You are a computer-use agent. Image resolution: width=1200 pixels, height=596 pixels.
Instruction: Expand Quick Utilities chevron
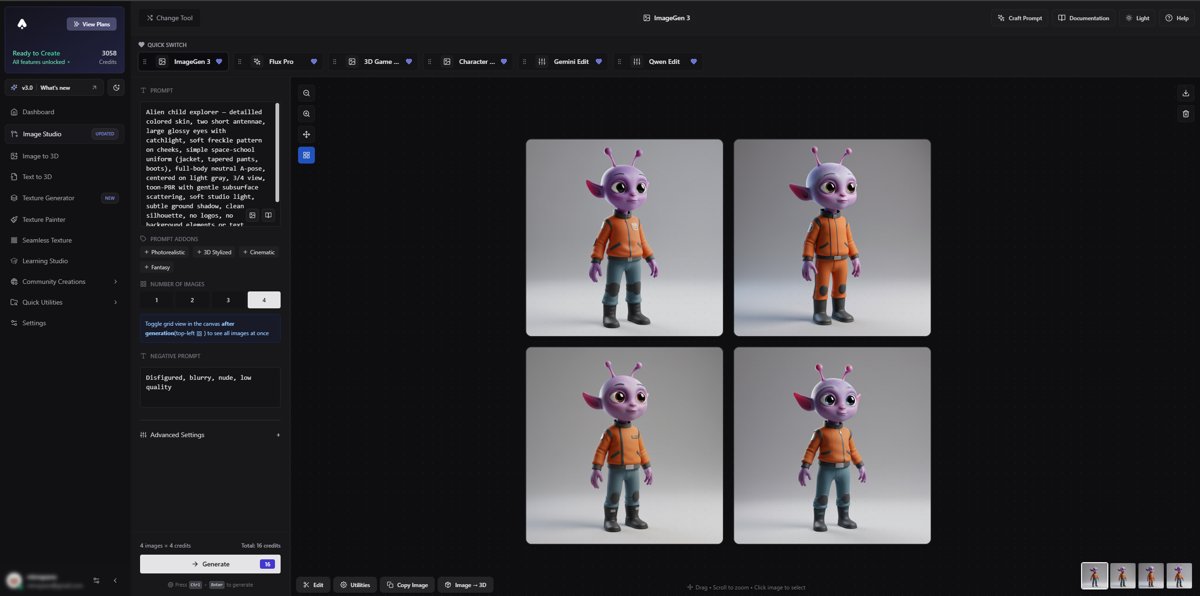116,302
